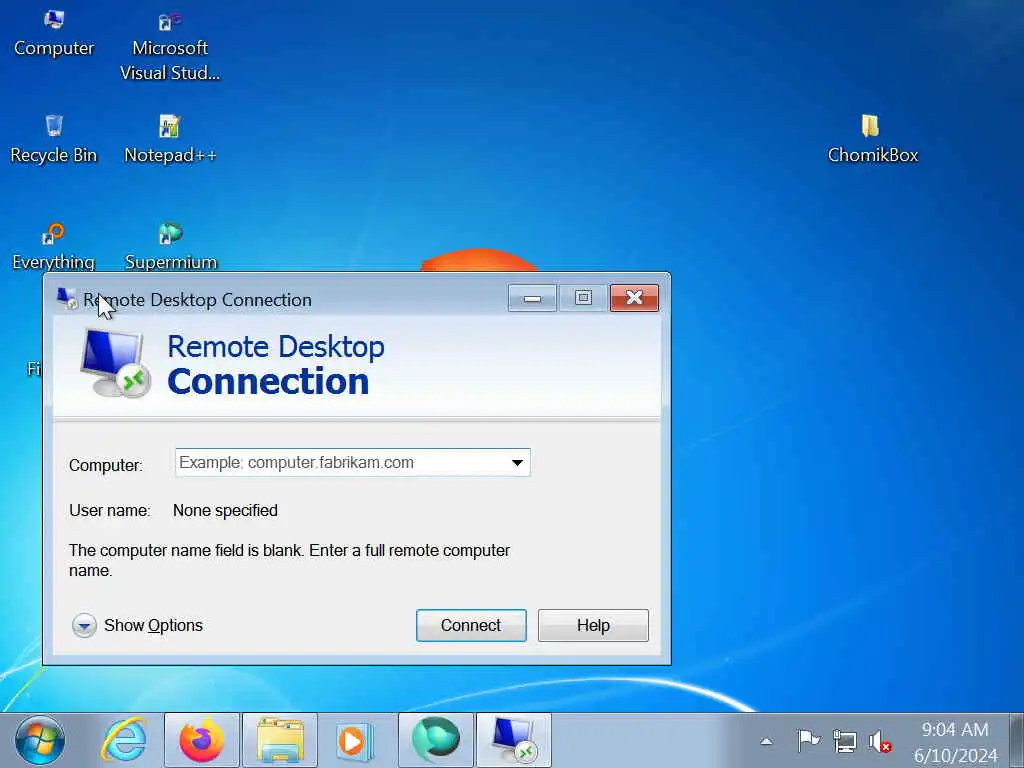Launch Firefox from the taskbar
This screenshot has width=1024, height=768.
202,741
